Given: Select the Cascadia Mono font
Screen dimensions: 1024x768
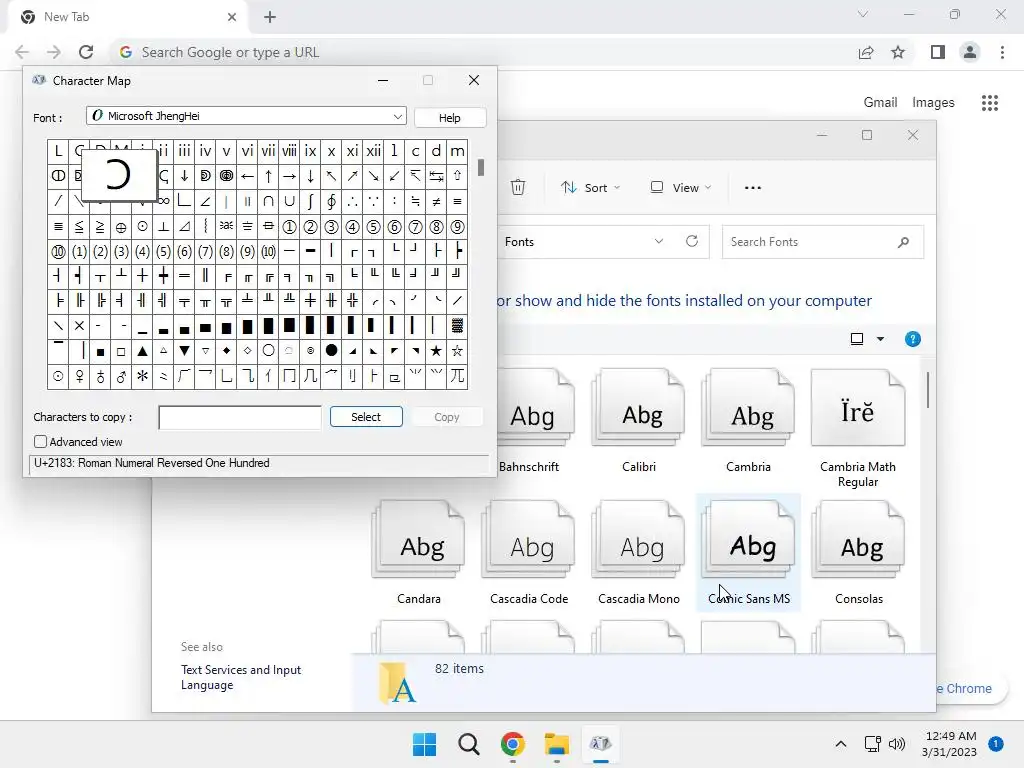Looking at the screenshot, I should pyautogui.click(x=639, y=553).
